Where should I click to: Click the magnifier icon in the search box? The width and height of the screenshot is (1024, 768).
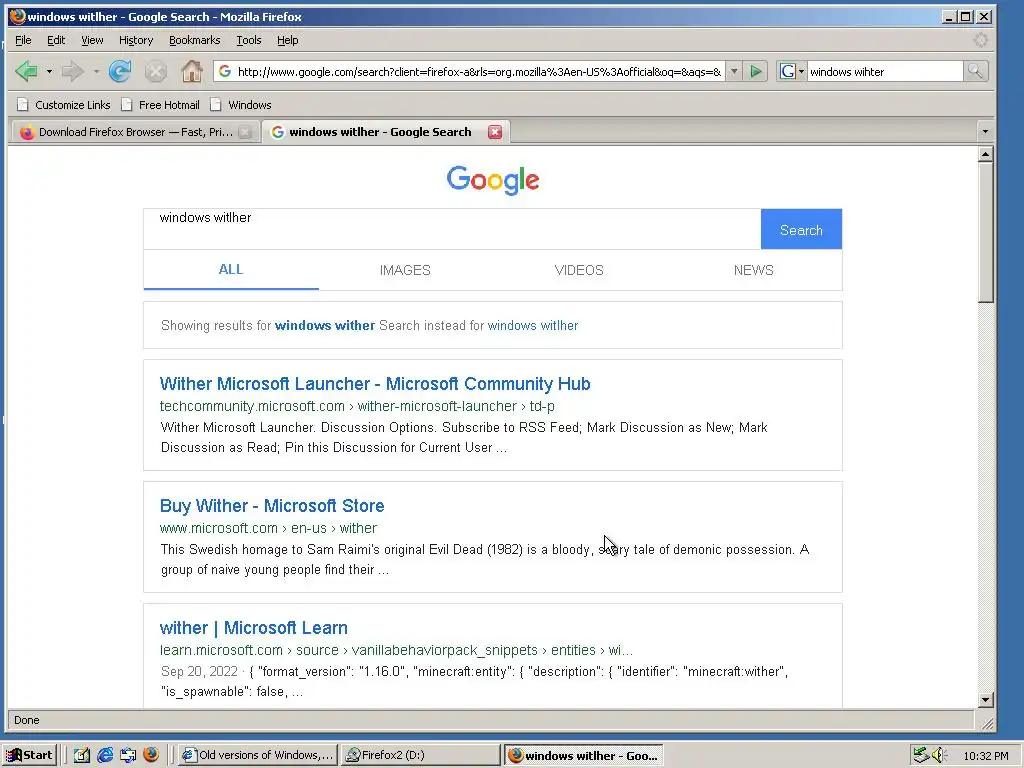(975, 71)
